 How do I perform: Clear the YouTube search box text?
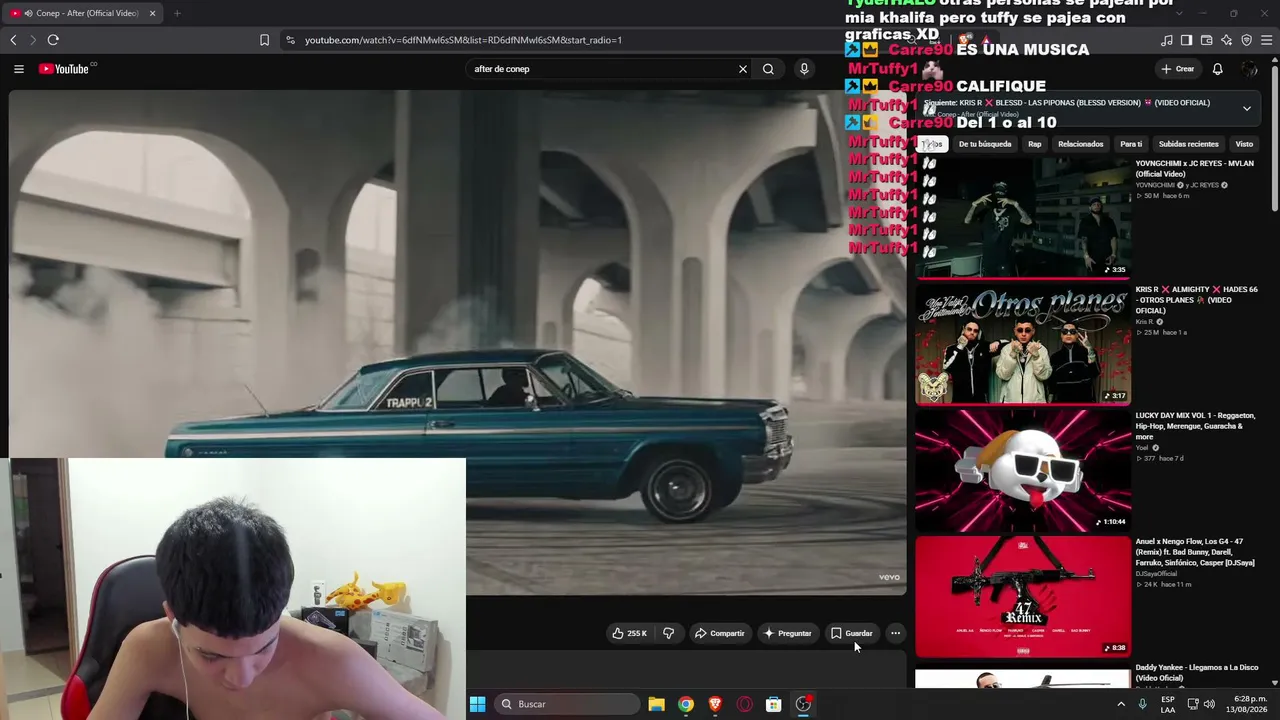point(743,69)
